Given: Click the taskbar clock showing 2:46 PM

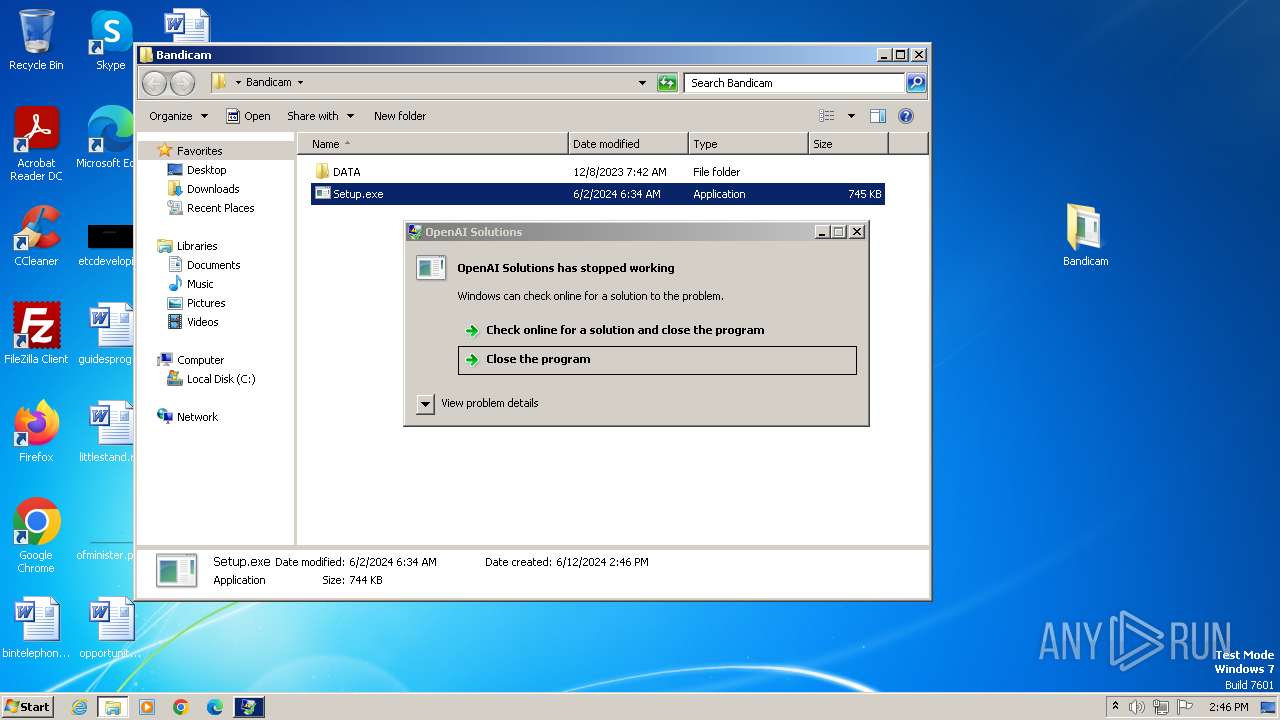Looking at the screenshot, I should 1228,707.
